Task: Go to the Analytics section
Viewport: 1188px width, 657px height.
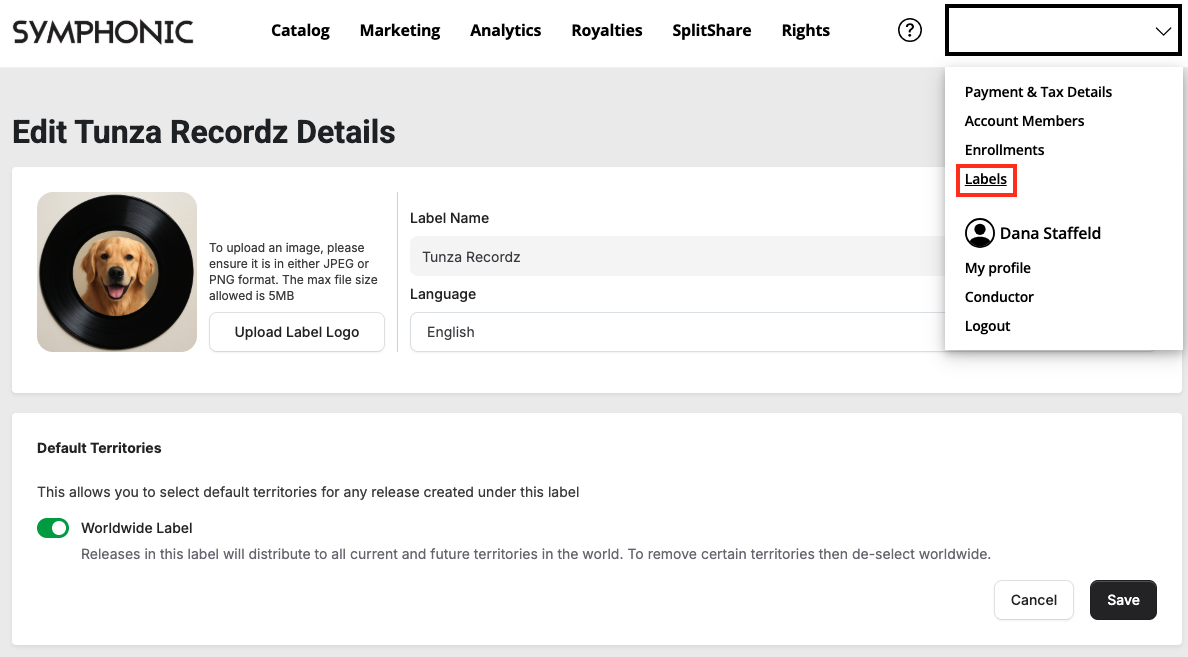Action: (505, 30)
